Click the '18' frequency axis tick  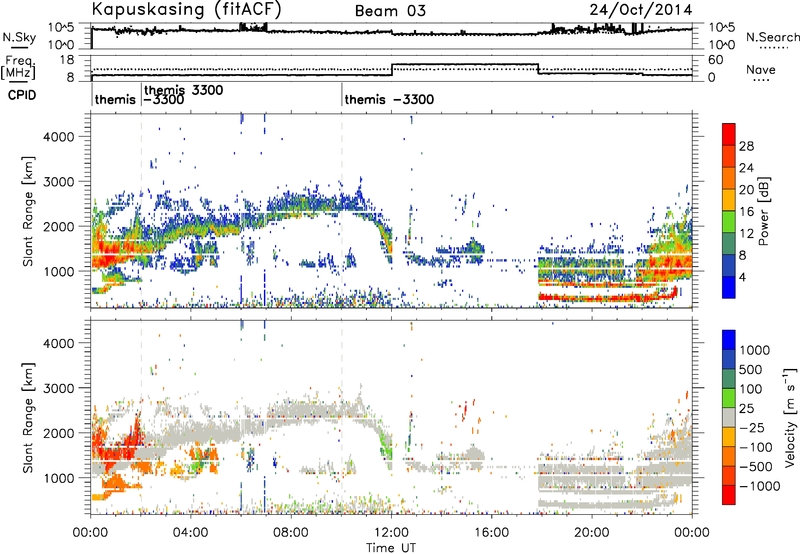66,60
